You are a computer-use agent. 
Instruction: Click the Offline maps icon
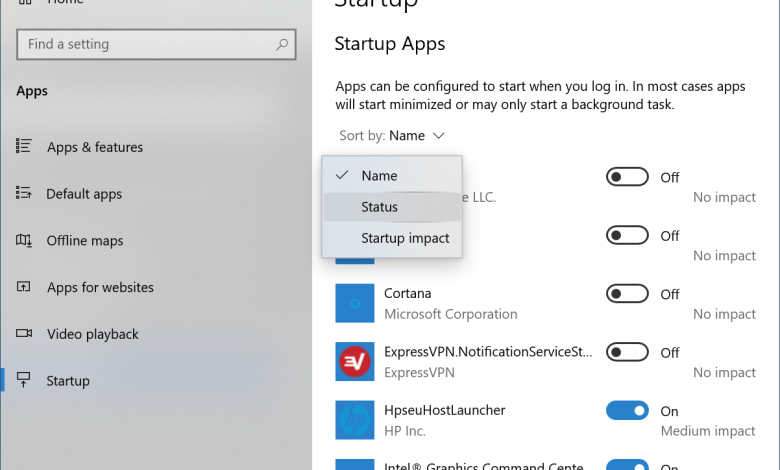(x=23, y=240)
